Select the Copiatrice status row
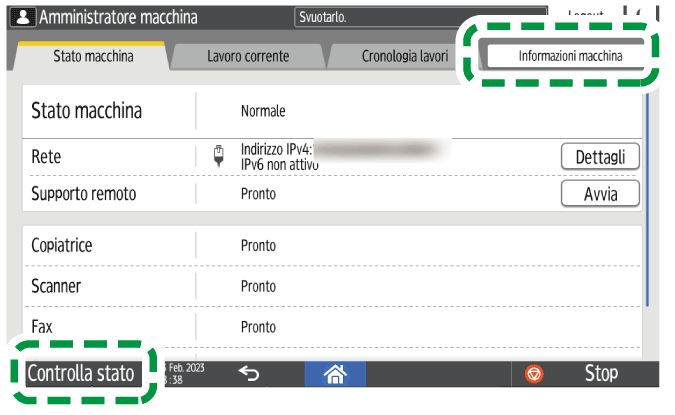 pos(330,245)
